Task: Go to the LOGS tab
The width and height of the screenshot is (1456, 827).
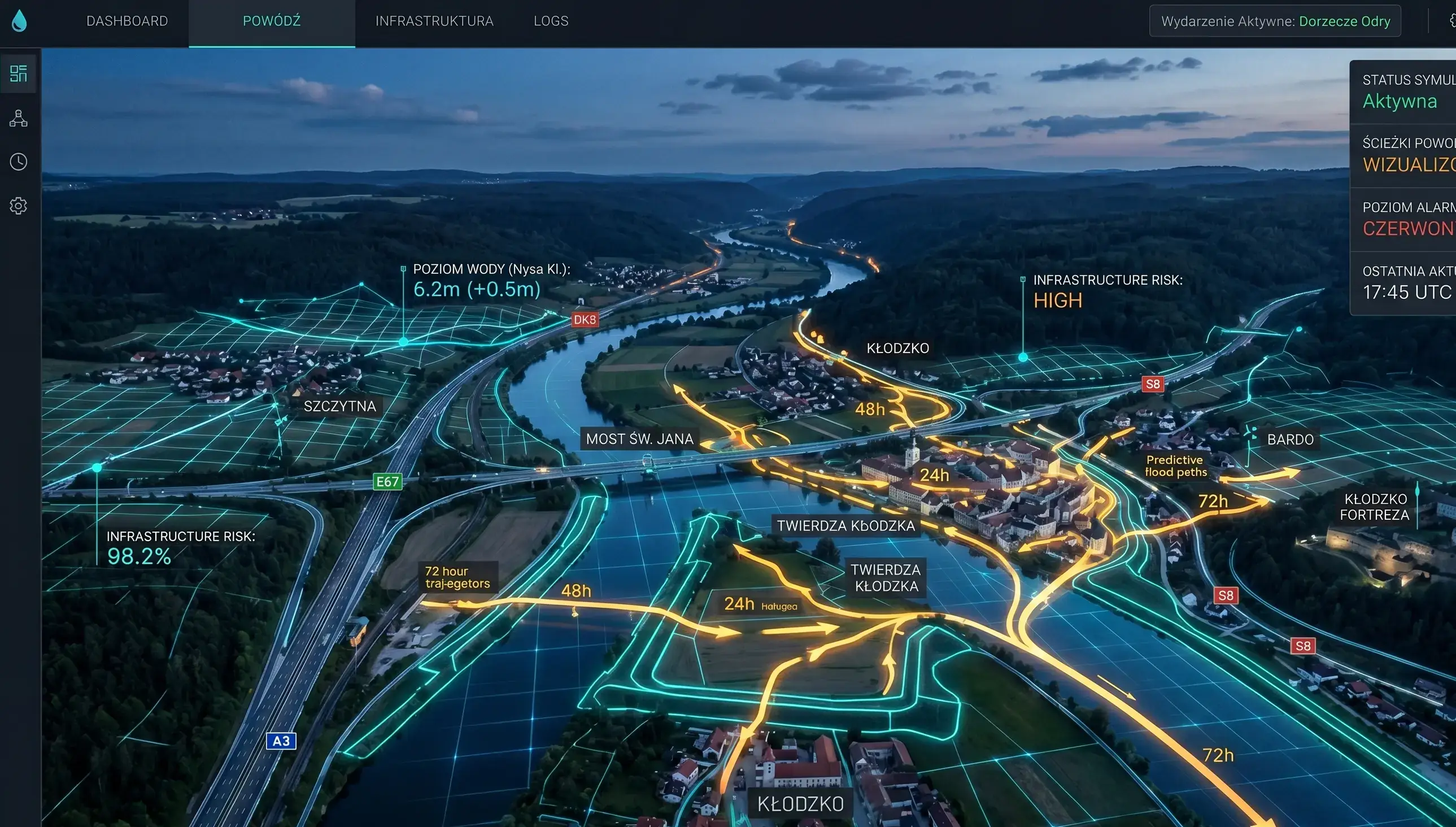Action: click(x=551, y=21)
